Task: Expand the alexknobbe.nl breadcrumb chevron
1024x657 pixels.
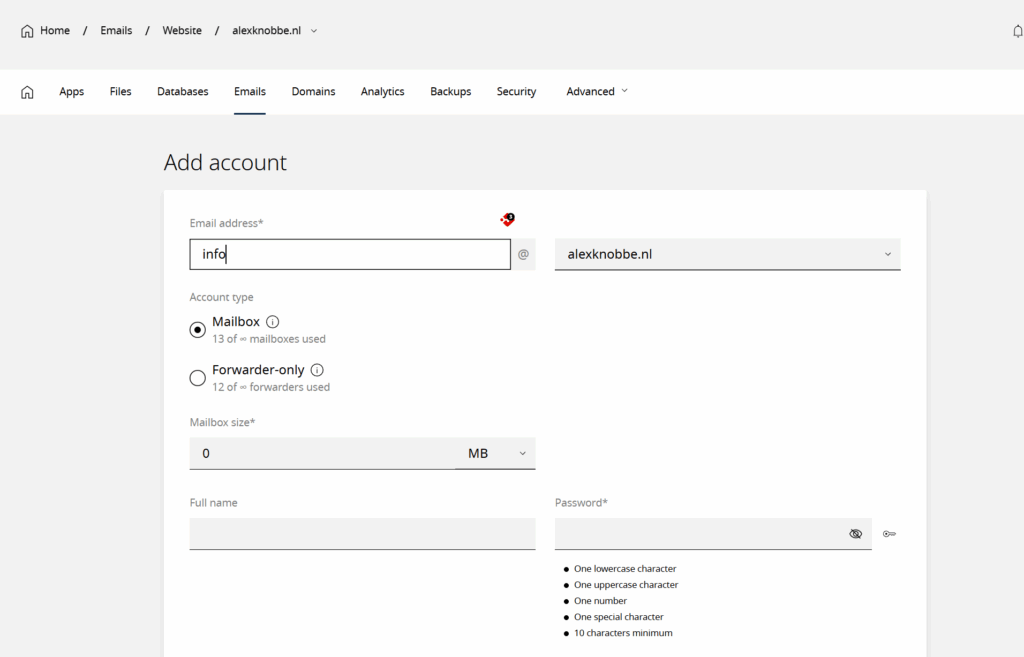Action: coord(314,31)
